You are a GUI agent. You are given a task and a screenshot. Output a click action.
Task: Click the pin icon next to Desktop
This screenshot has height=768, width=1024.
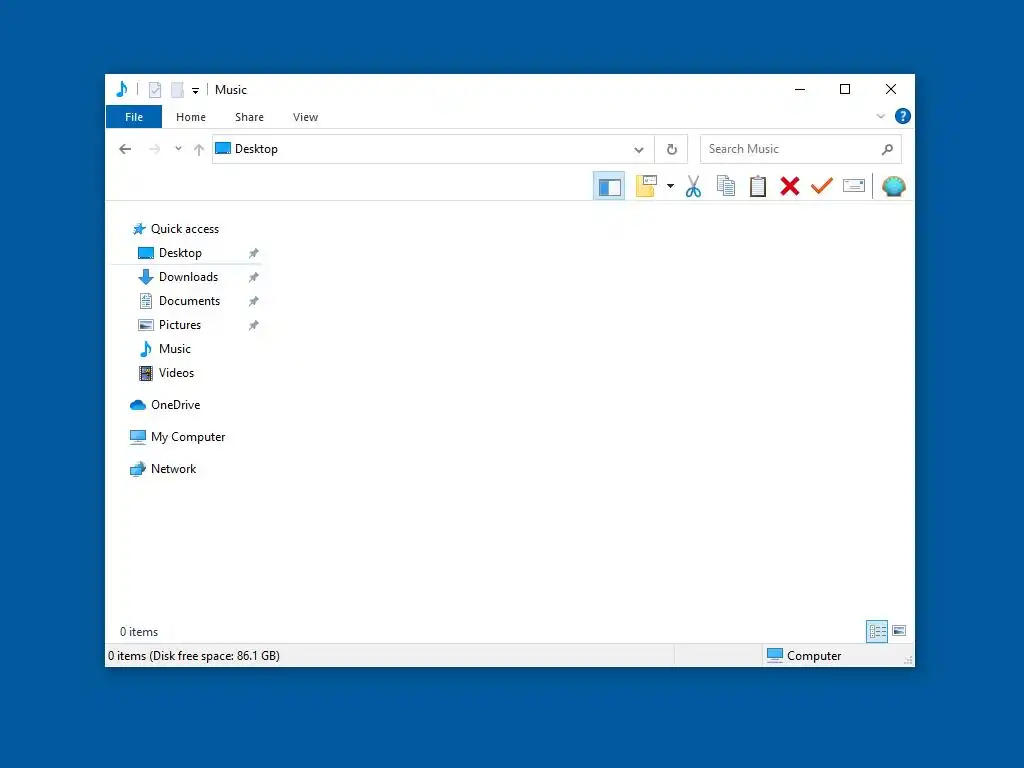click(253, 253)
